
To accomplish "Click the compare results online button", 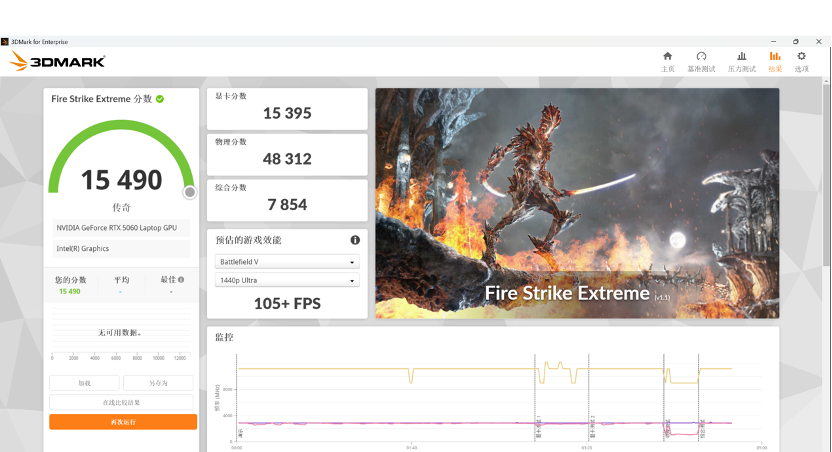I will tap(122, 402).
